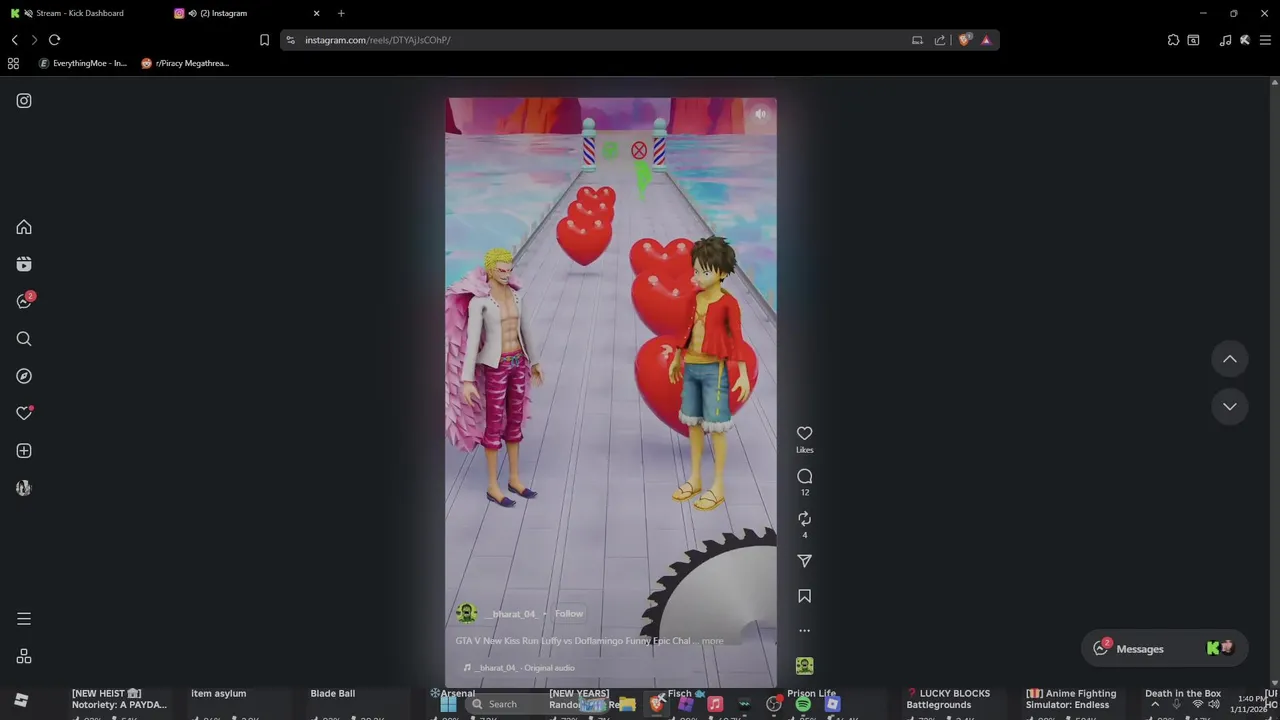Go back in browser history
Viewport: 1280px width, 720px height.
click(x=14, y=40)
